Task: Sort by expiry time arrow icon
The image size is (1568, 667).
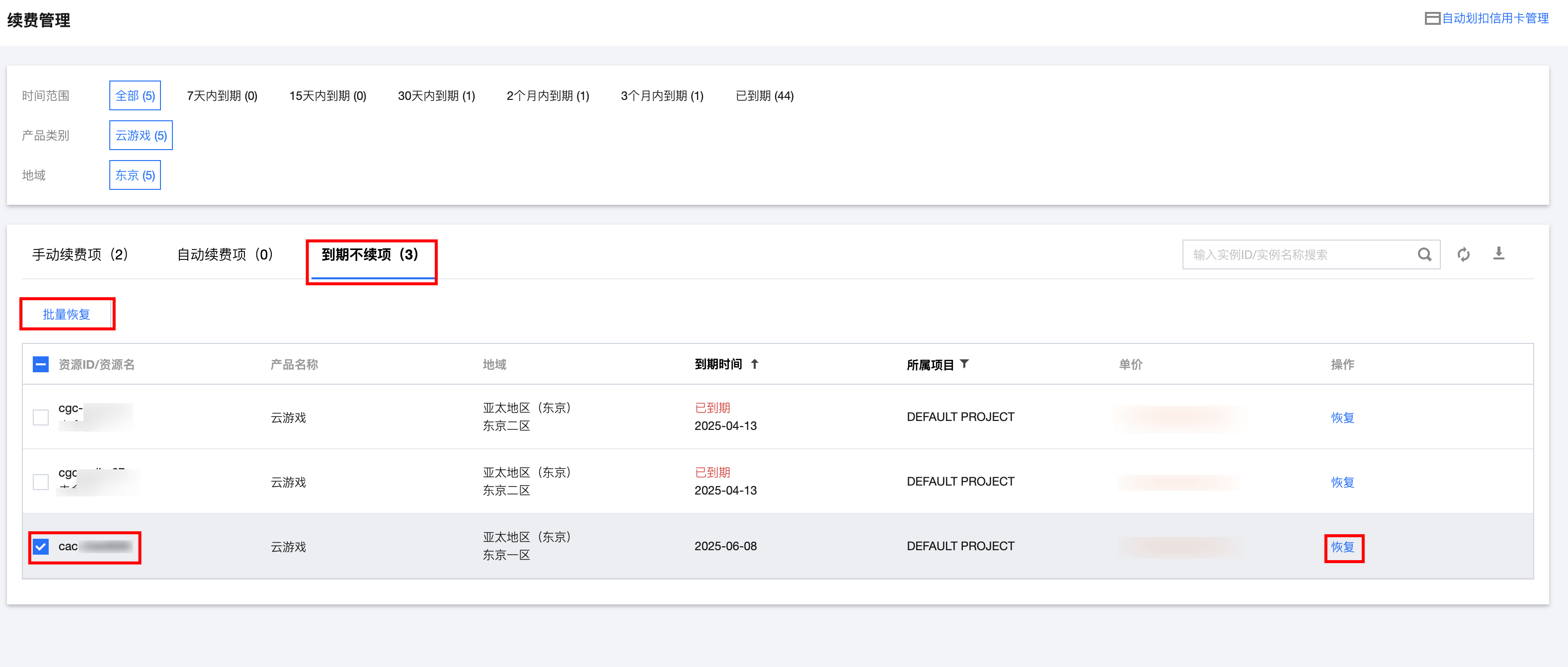Action: point(755,364)
